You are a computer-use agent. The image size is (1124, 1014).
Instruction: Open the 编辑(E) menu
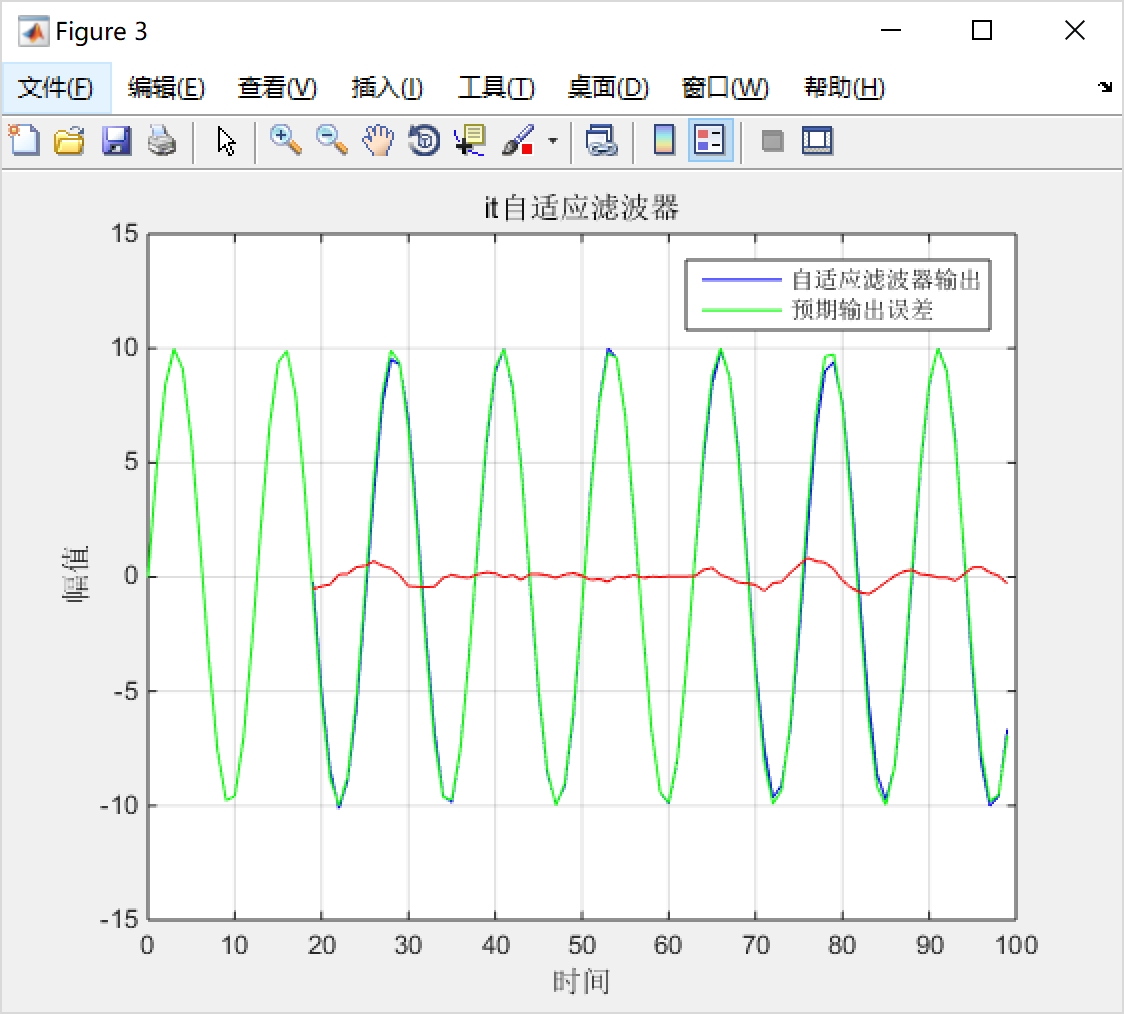[x=166, y=87]
